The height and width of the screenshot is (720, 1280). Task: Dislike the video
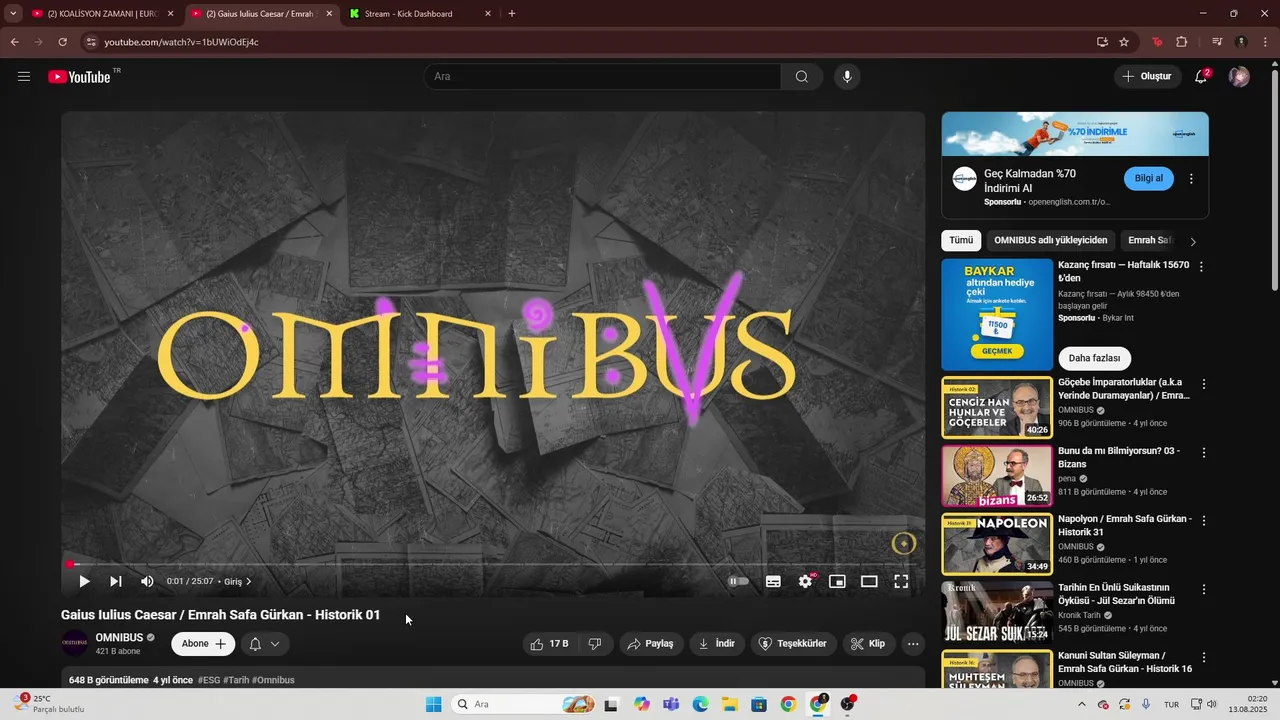[595, 644]
